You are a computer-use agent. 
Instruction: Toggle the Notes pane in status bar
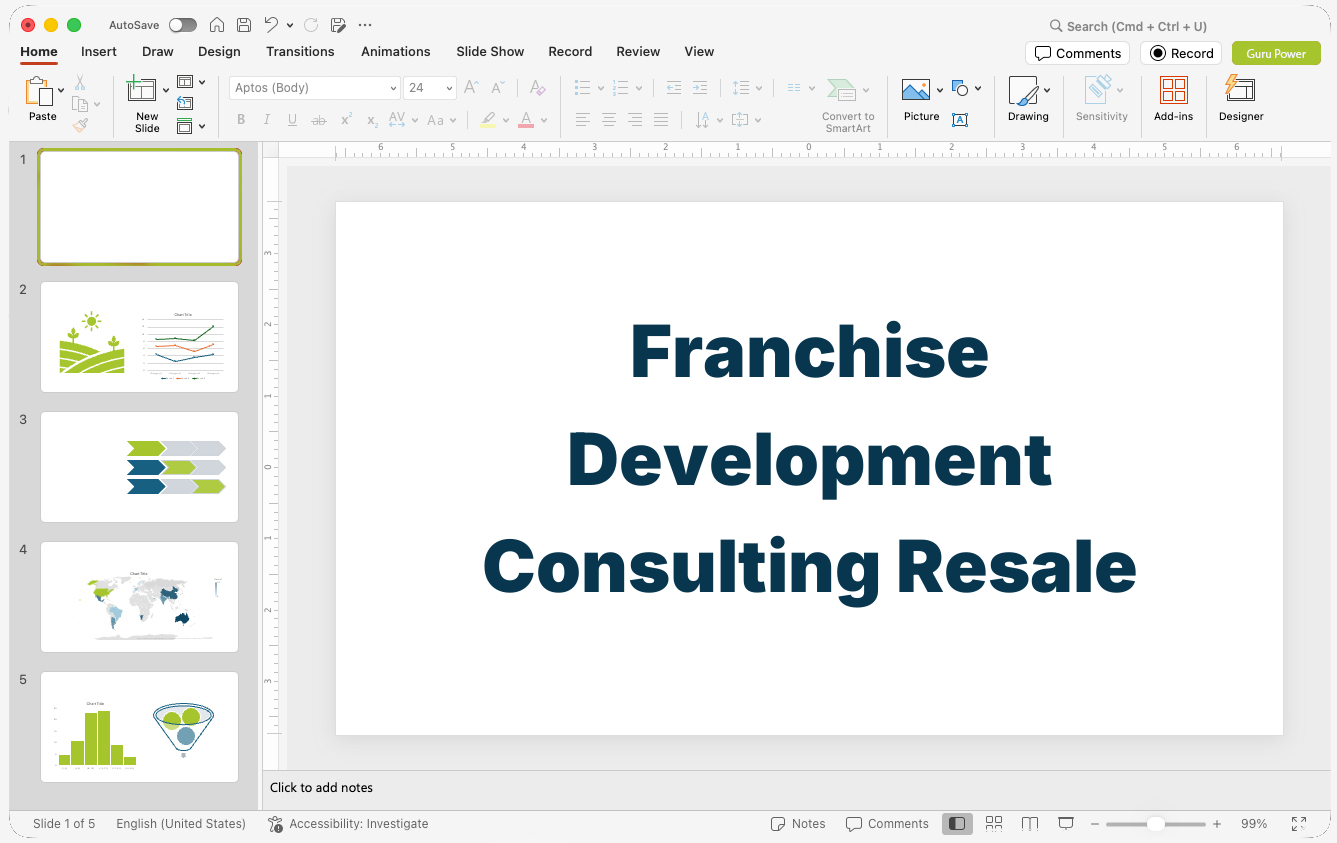[x=798, y=824]
